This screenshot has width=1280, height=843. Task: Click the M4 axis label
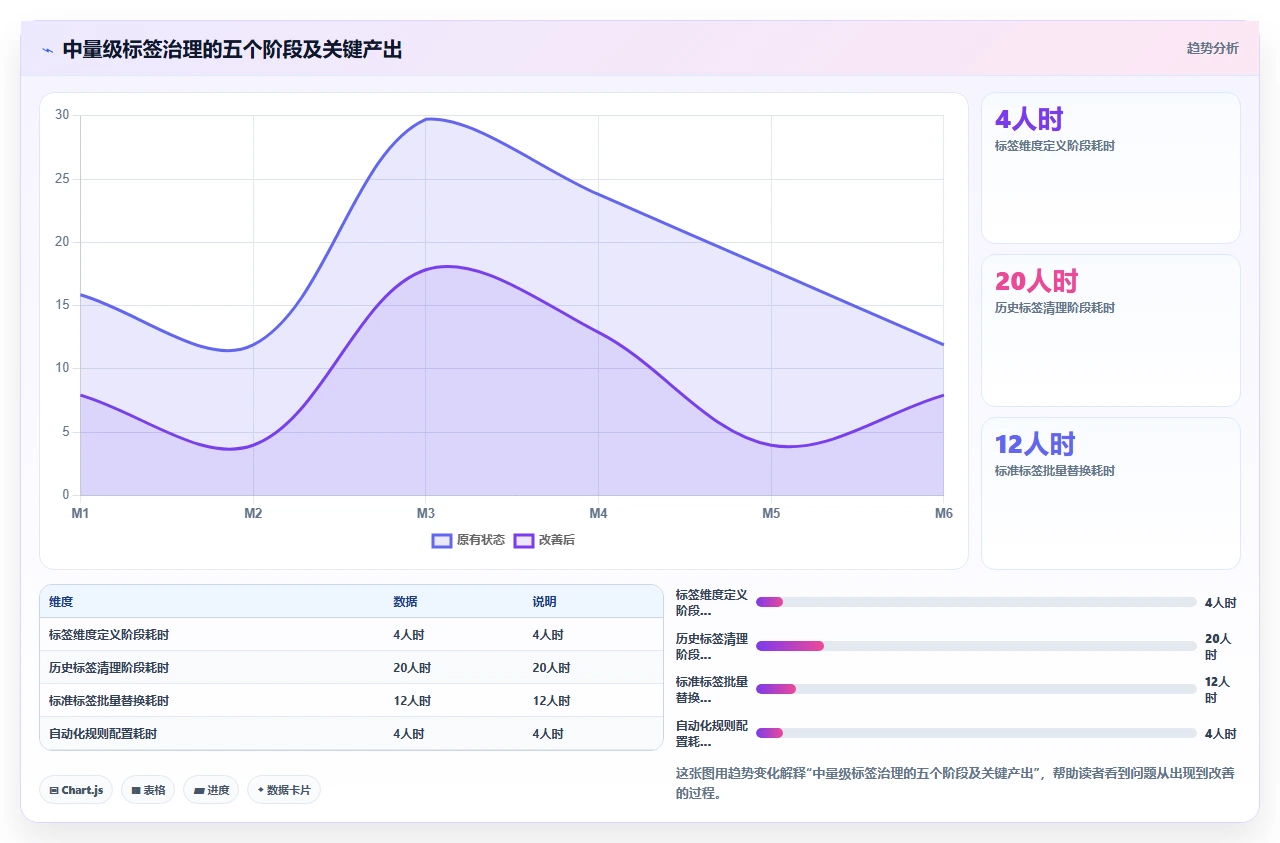click(x=598, y=514)
